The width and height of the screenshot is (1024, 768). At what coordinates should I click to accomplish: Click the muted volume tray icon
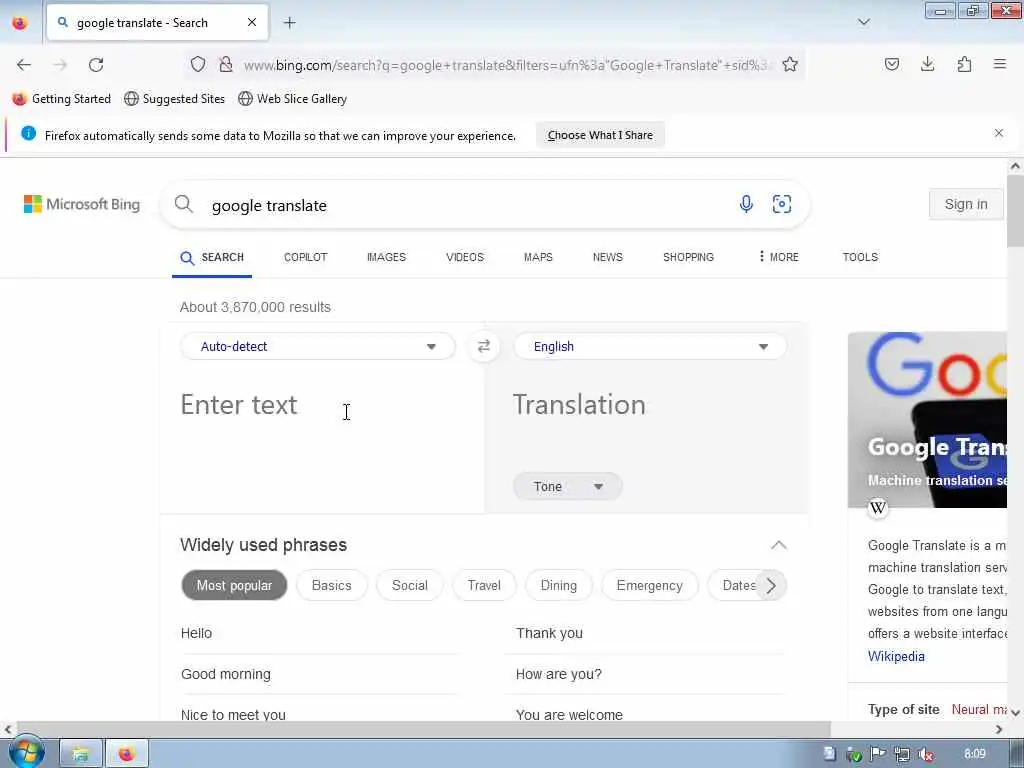pos(925,754)
